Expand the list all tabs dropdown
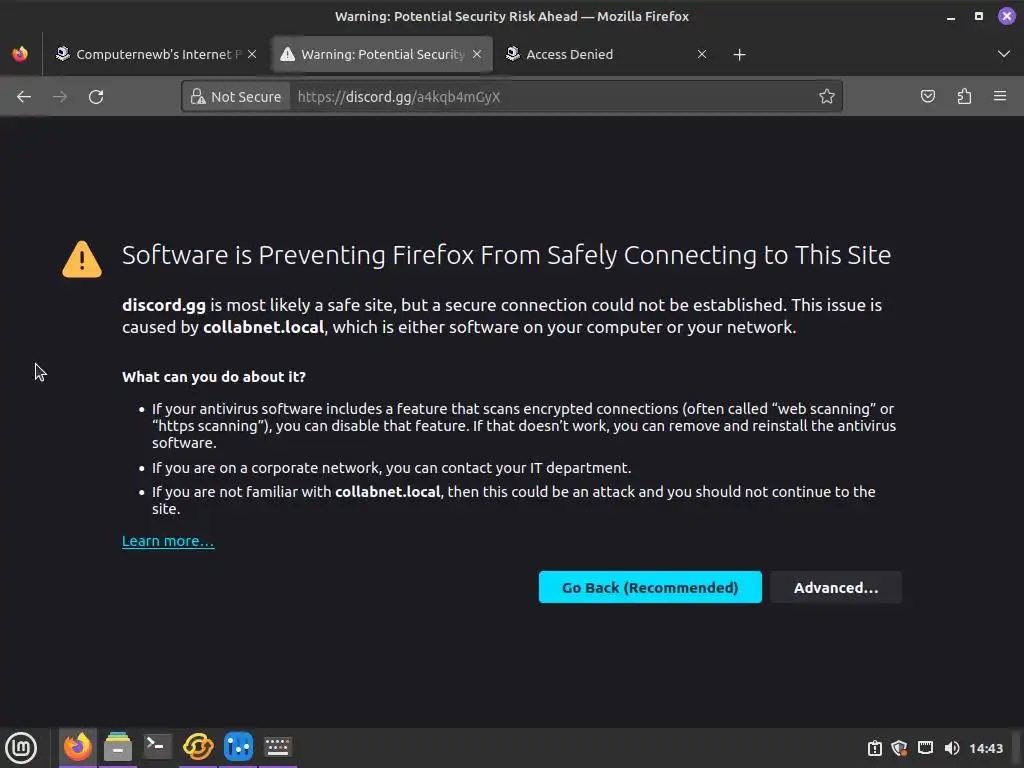 click(x=1004, y=54)
